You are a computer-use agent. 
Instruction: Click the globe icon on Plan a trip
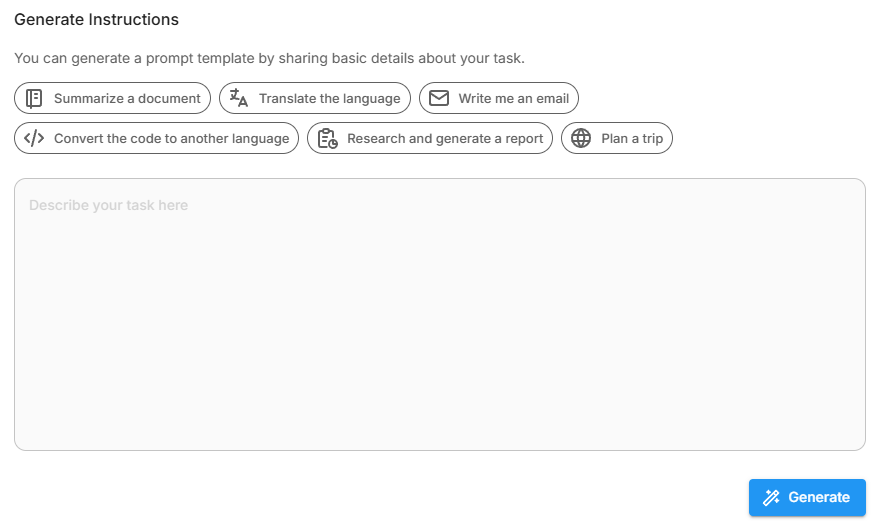(x=581, y=138)
